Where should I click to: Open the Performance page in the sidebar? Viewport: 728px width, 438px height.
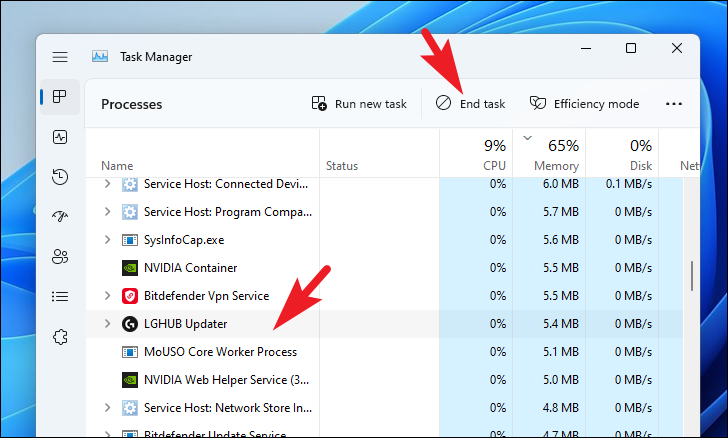pyautogui.click(x=60, y=137)
